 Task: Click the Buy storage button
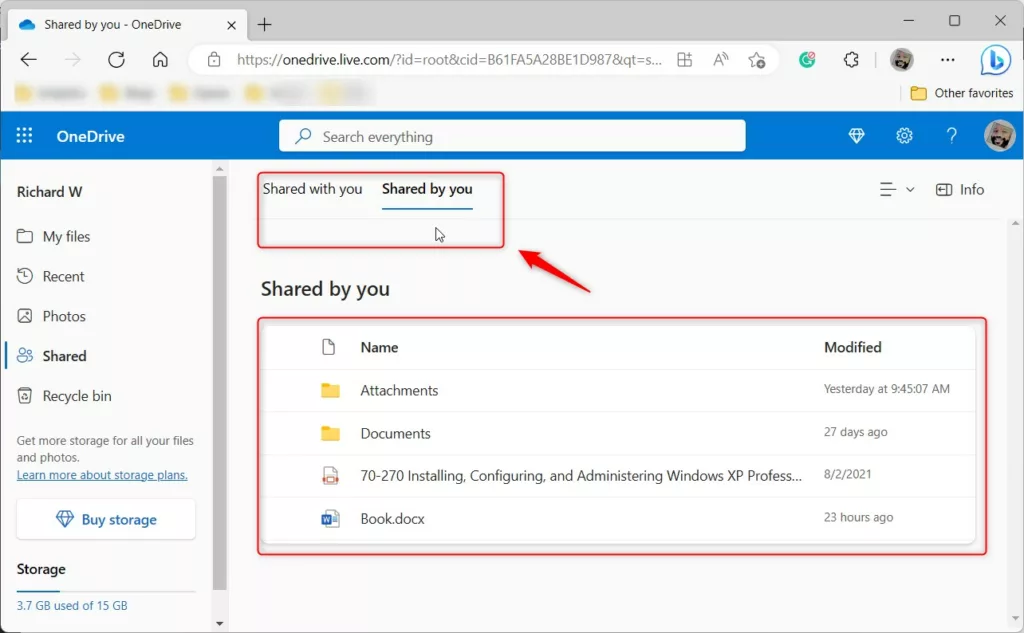pos(106,519)
